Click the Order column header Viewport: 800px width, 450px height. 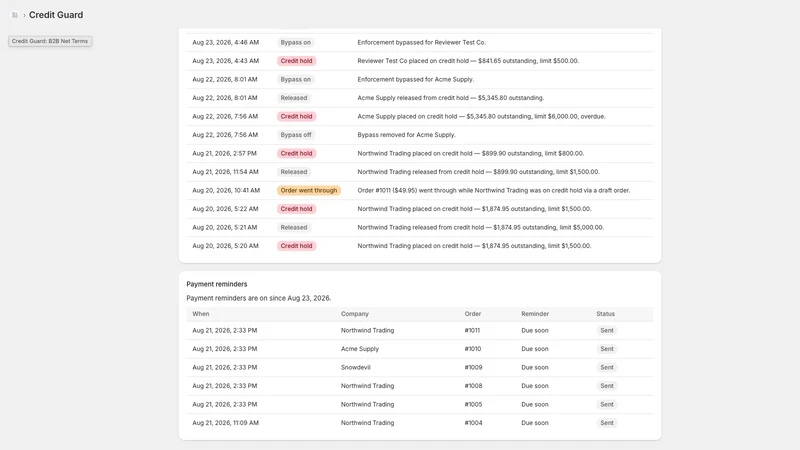472,314
